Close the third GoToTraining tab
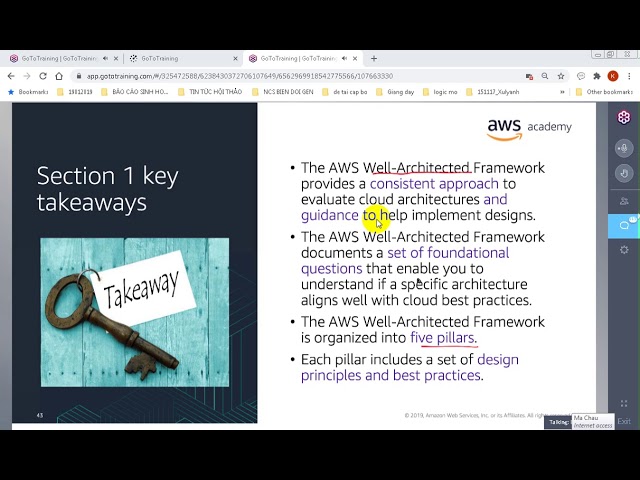Screen dimensions: 640x480 tap(355, 58)
